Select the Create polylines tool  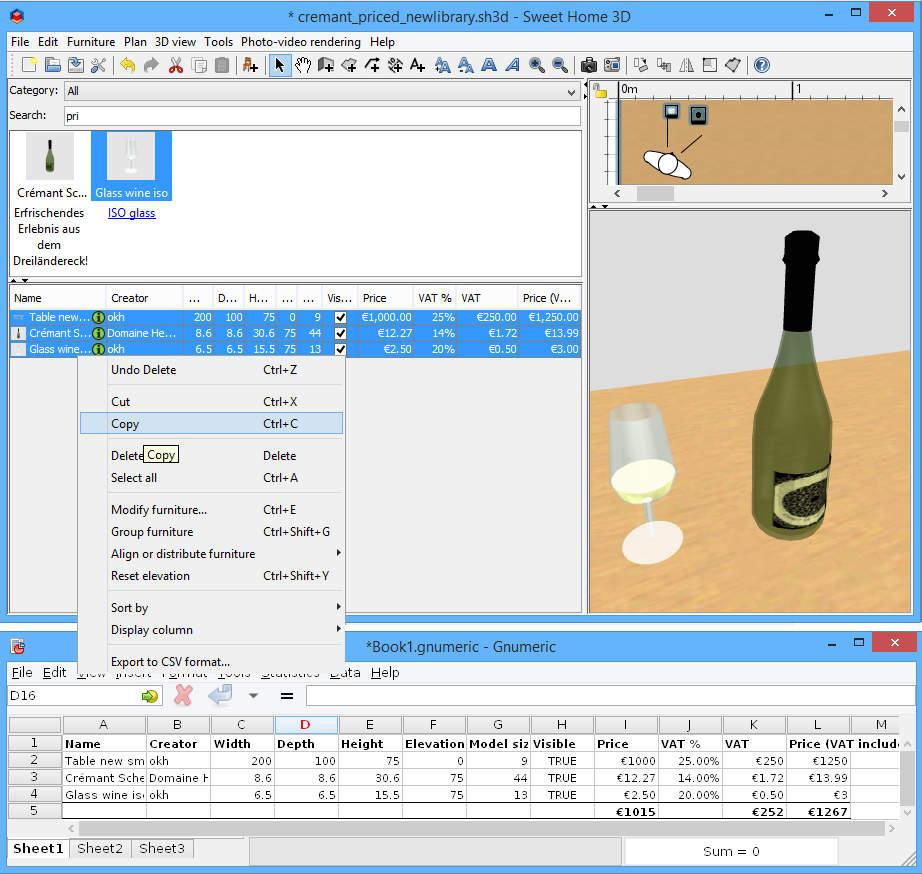pos(372,65)
